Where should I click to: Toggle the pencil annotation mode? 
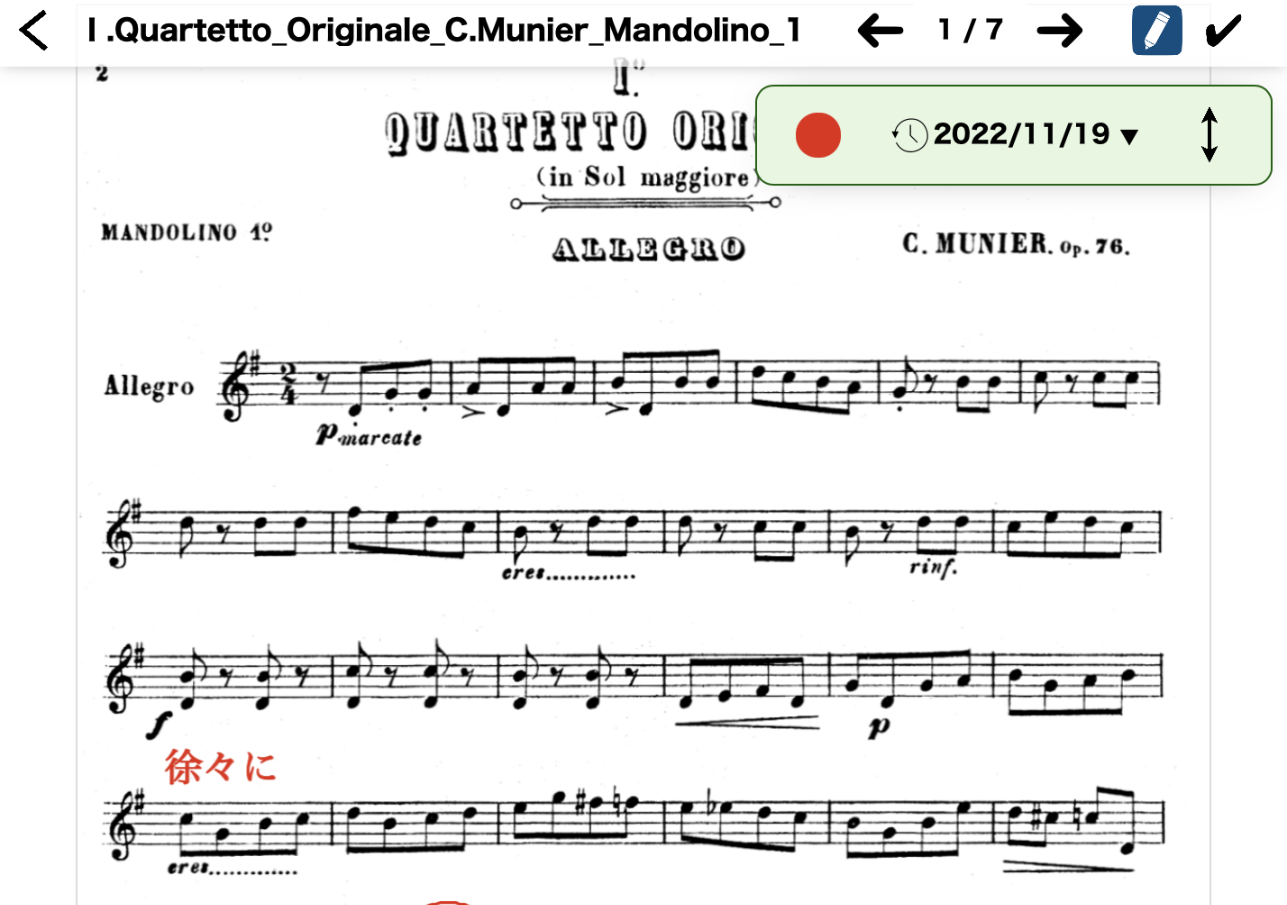(x=1157, y=31)
